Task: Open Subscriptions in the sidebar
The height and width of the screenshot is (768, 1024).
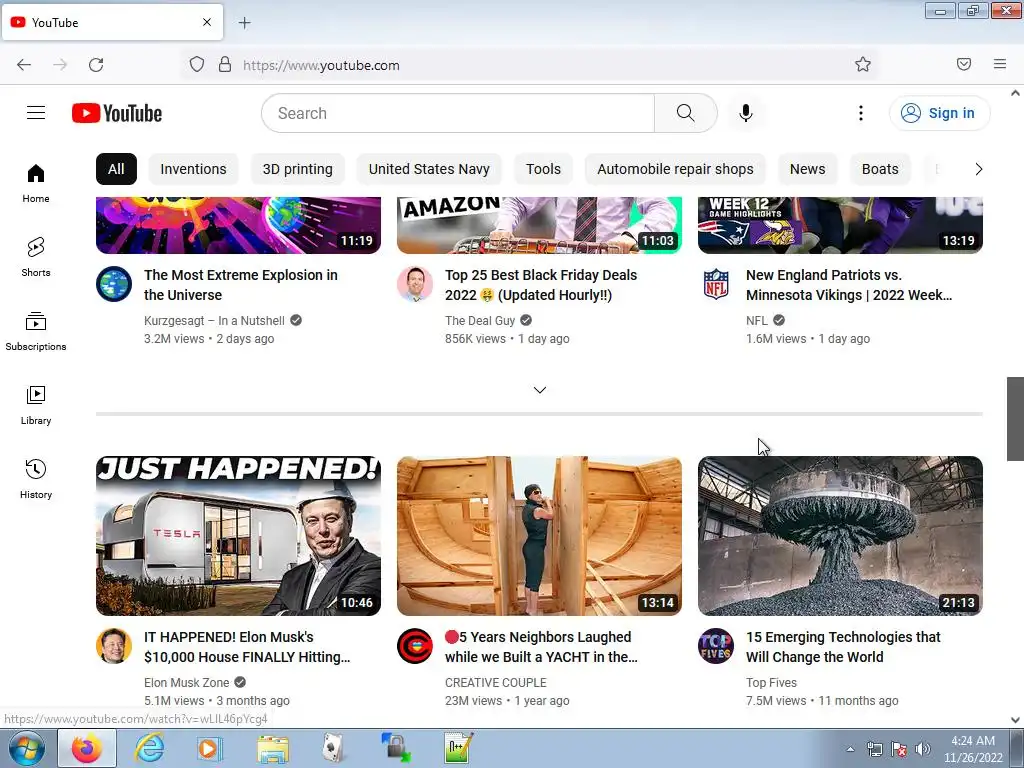Action: click(x=36, y=332)
